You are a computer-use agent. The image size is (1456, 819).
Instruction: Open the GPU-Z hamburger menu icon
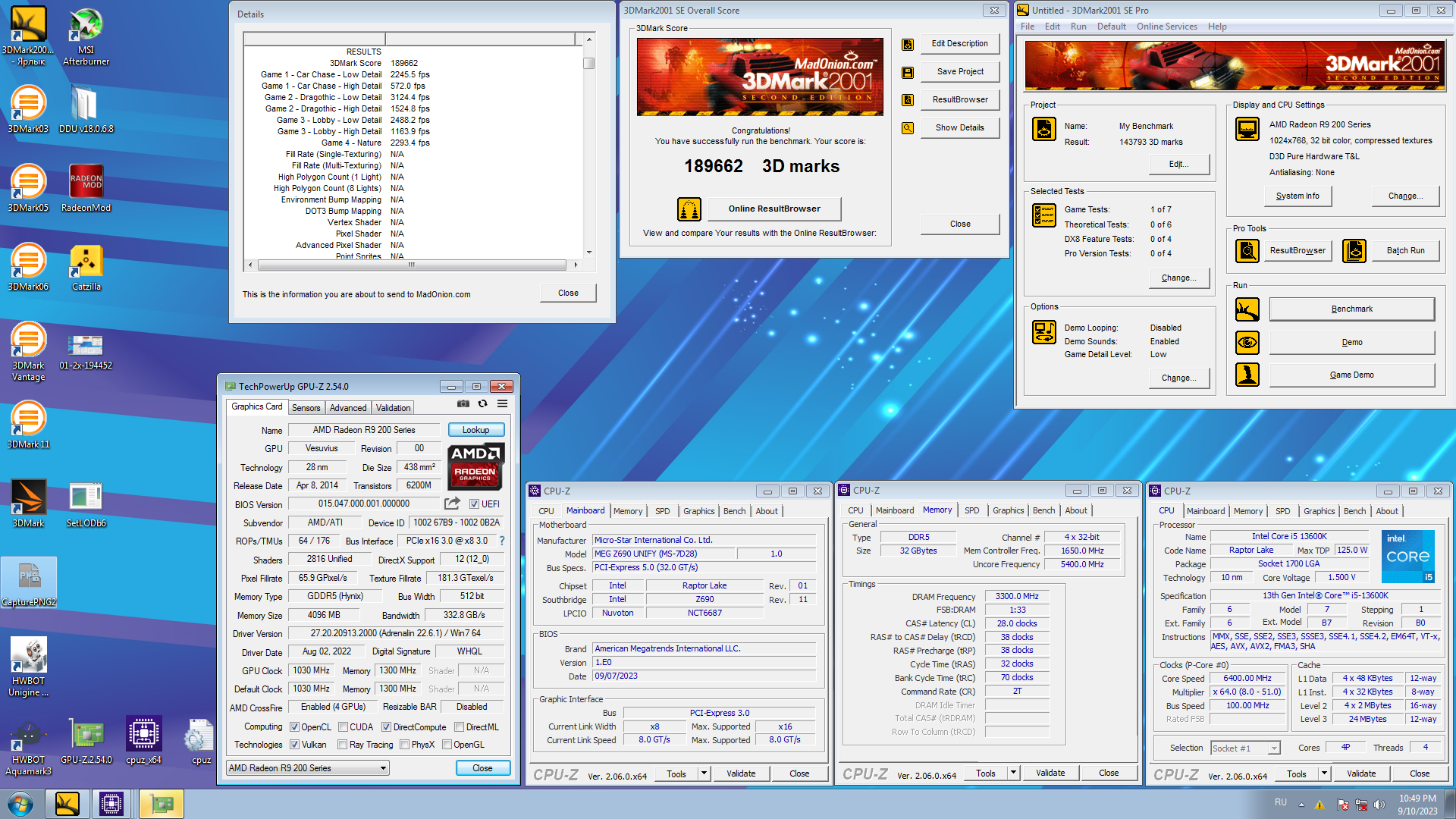coord(502,404)
